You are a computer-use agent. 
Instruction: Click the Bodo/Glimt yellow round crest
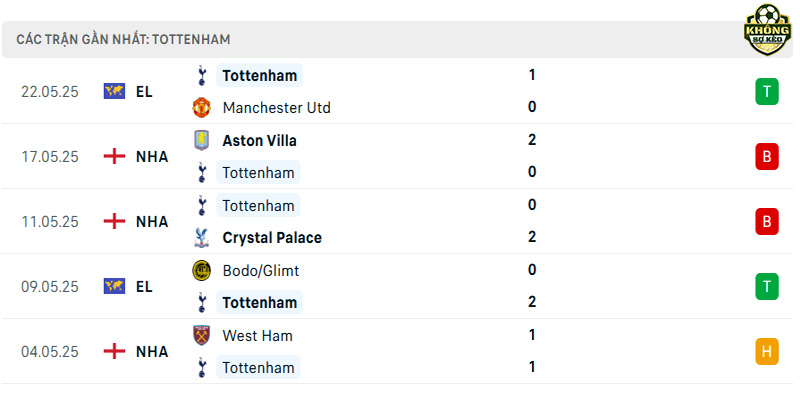pyautogui.click(x=202, y=270)
